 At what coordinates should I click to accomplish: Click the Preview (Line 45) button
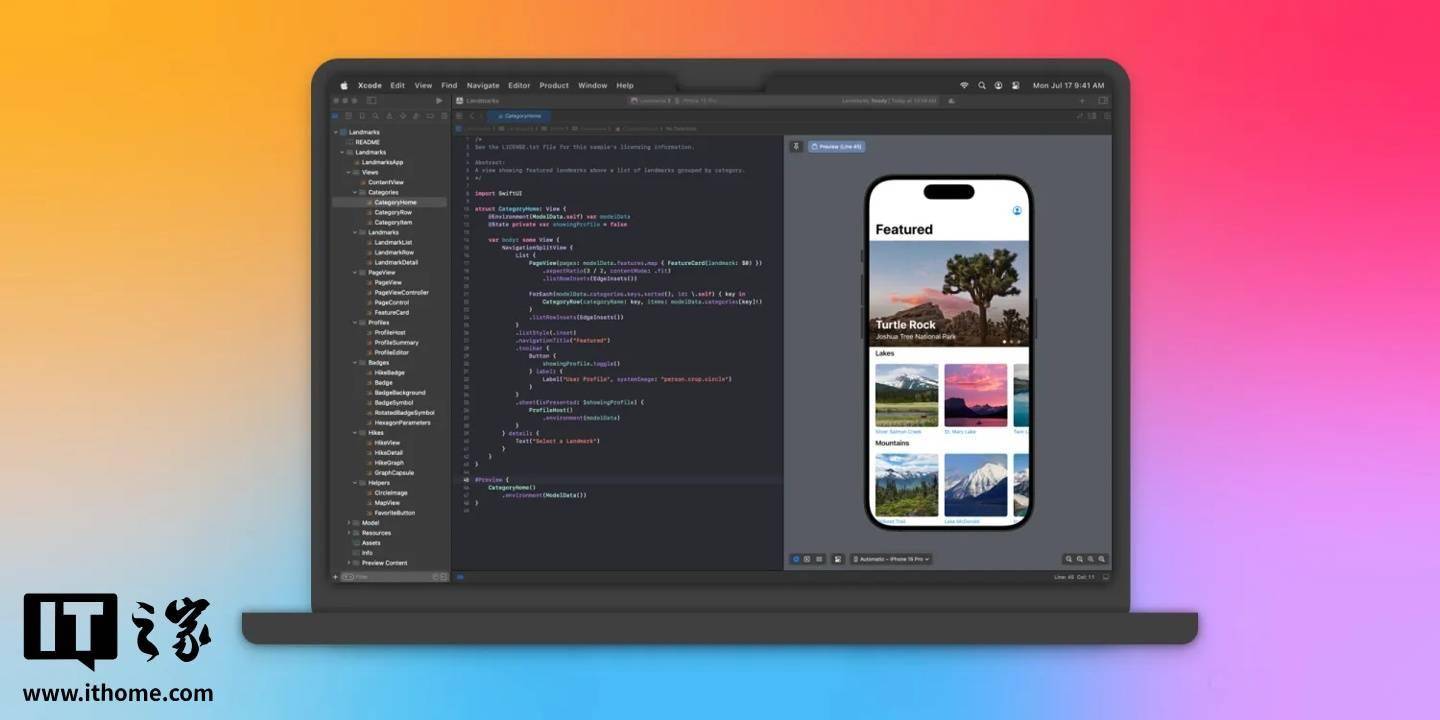pyautogui.click(x=836, y=147)
